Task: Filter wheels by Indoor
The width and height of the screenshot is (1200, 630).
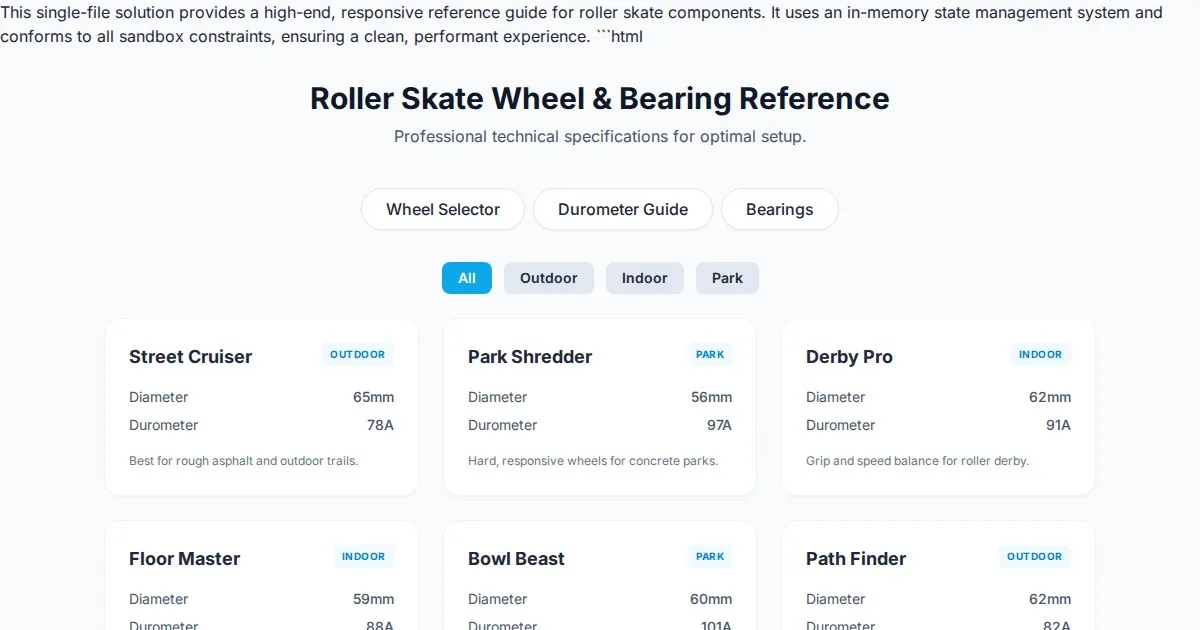Action: 644,278
